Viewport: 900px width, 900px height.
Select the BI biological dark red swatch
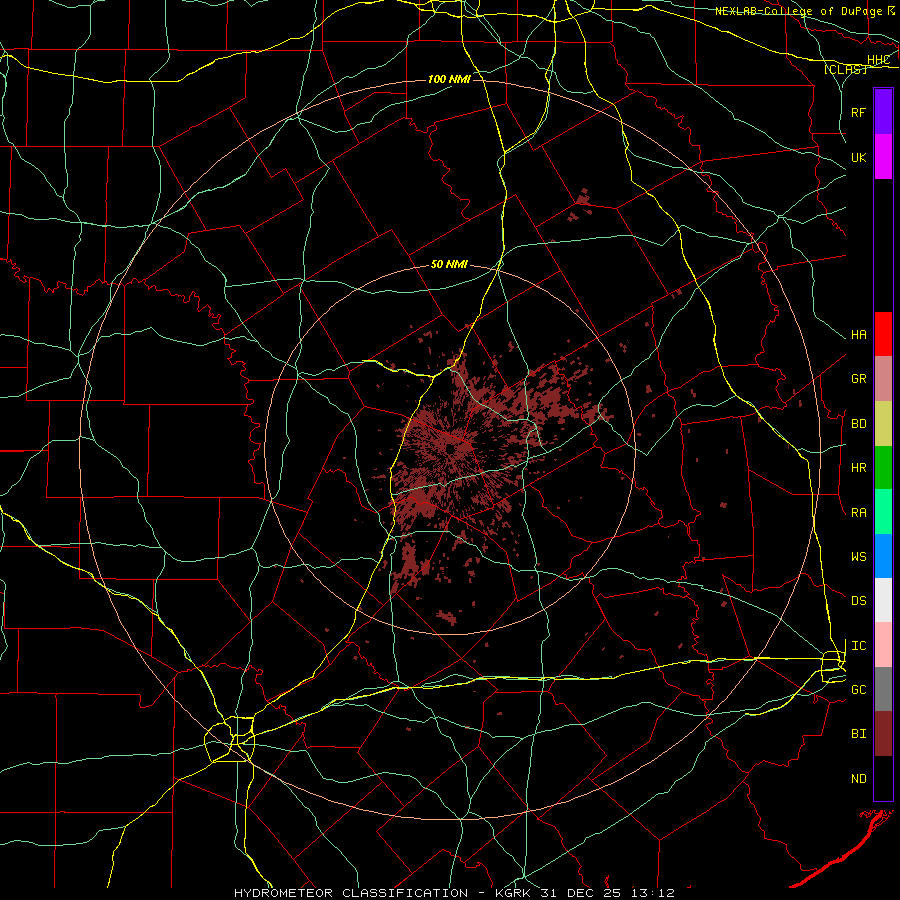883,734
